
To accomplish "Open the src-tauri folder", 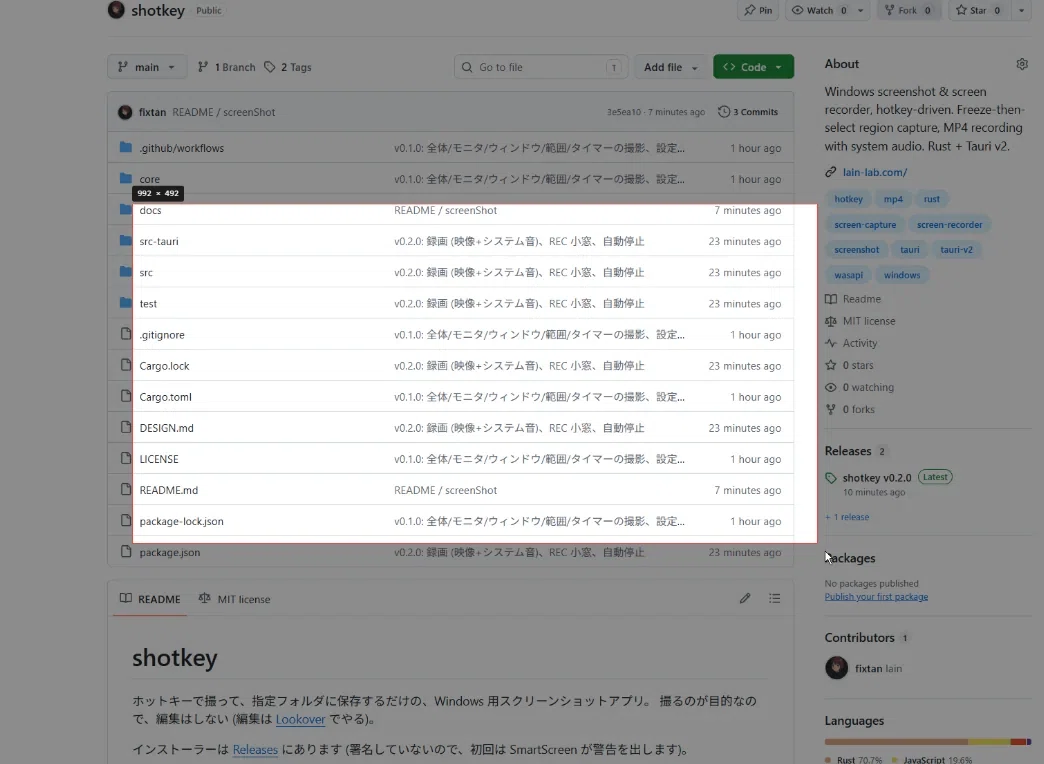I will click(x=159, y=241).
